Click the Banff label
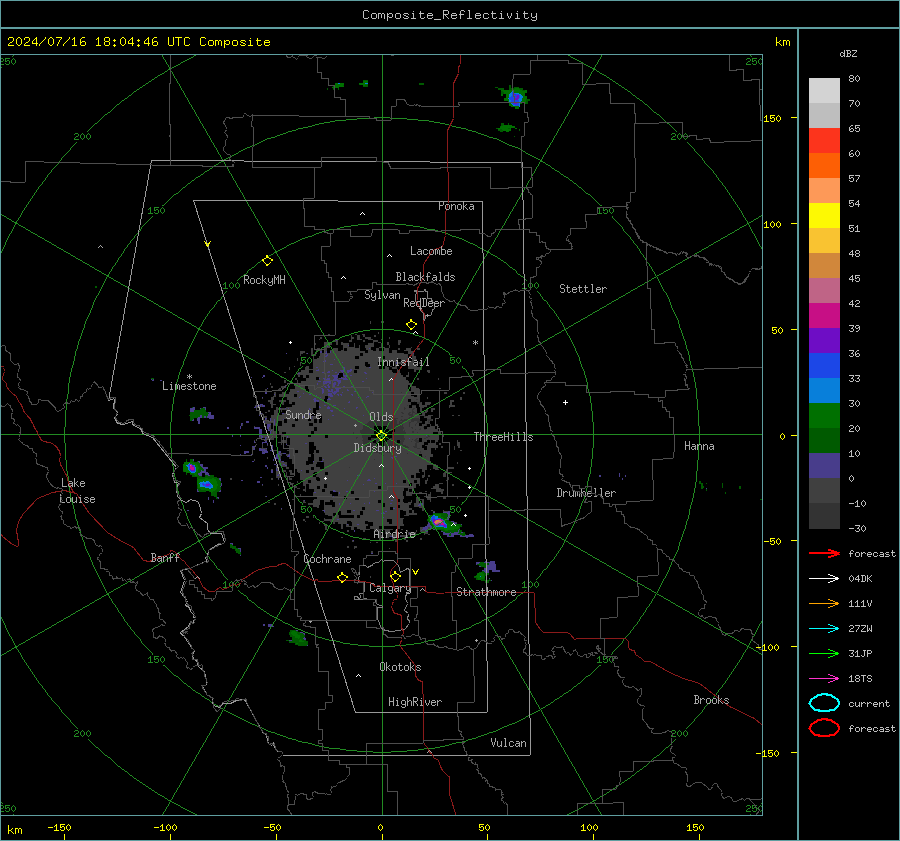The image size is (900, 841). [165, 557]
